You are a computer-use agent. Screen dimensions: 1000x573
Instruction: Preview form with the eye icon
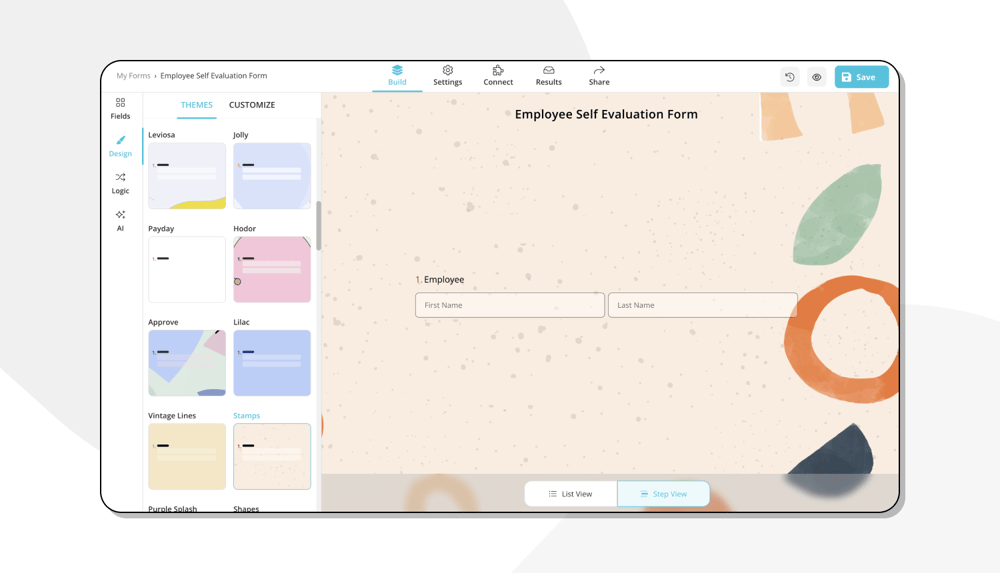pos(817,77)
